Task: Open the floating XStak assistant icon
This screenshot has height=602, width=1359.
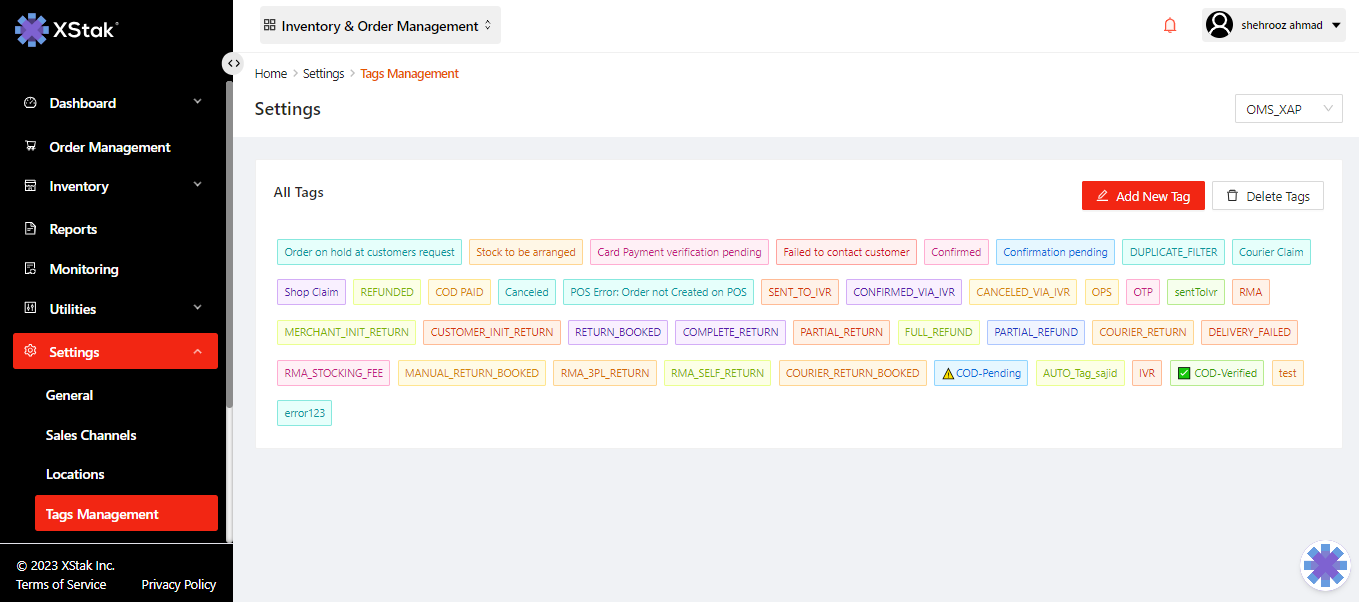Action: (1325, 566)
